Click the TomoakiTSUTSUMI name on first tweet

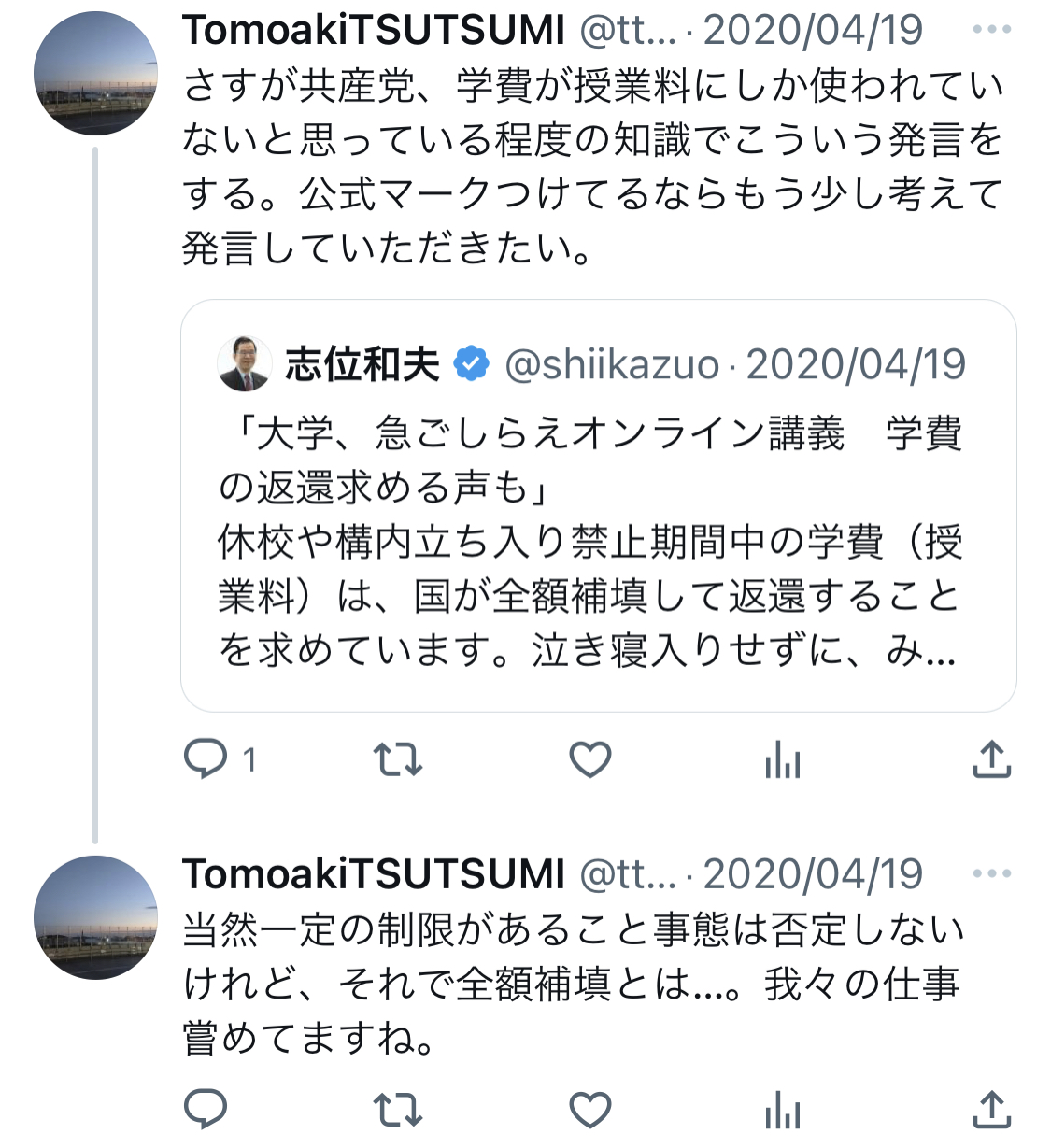click(374, 31)
